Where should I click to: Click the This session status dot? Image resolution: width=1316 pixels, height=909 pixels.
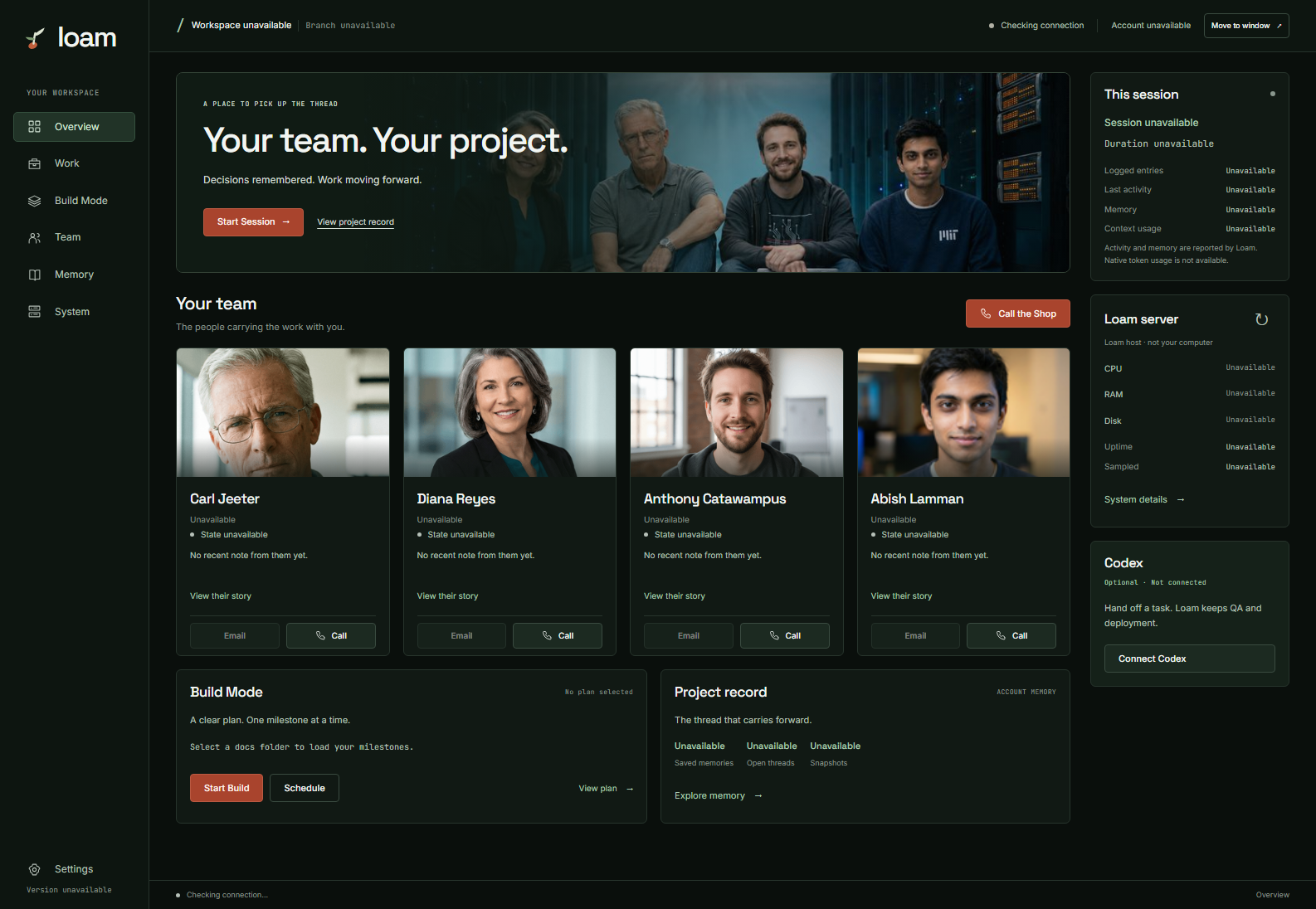(x=1273, y=94)
